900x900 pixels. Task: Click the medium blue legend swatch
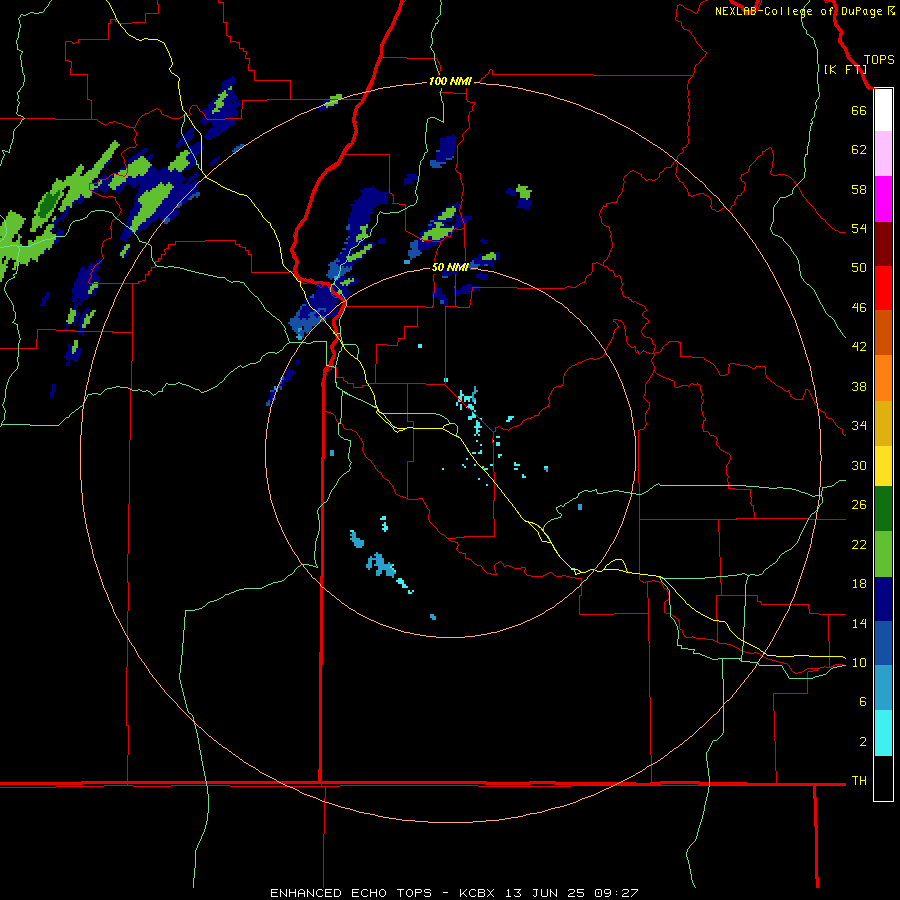pos(883,643)
